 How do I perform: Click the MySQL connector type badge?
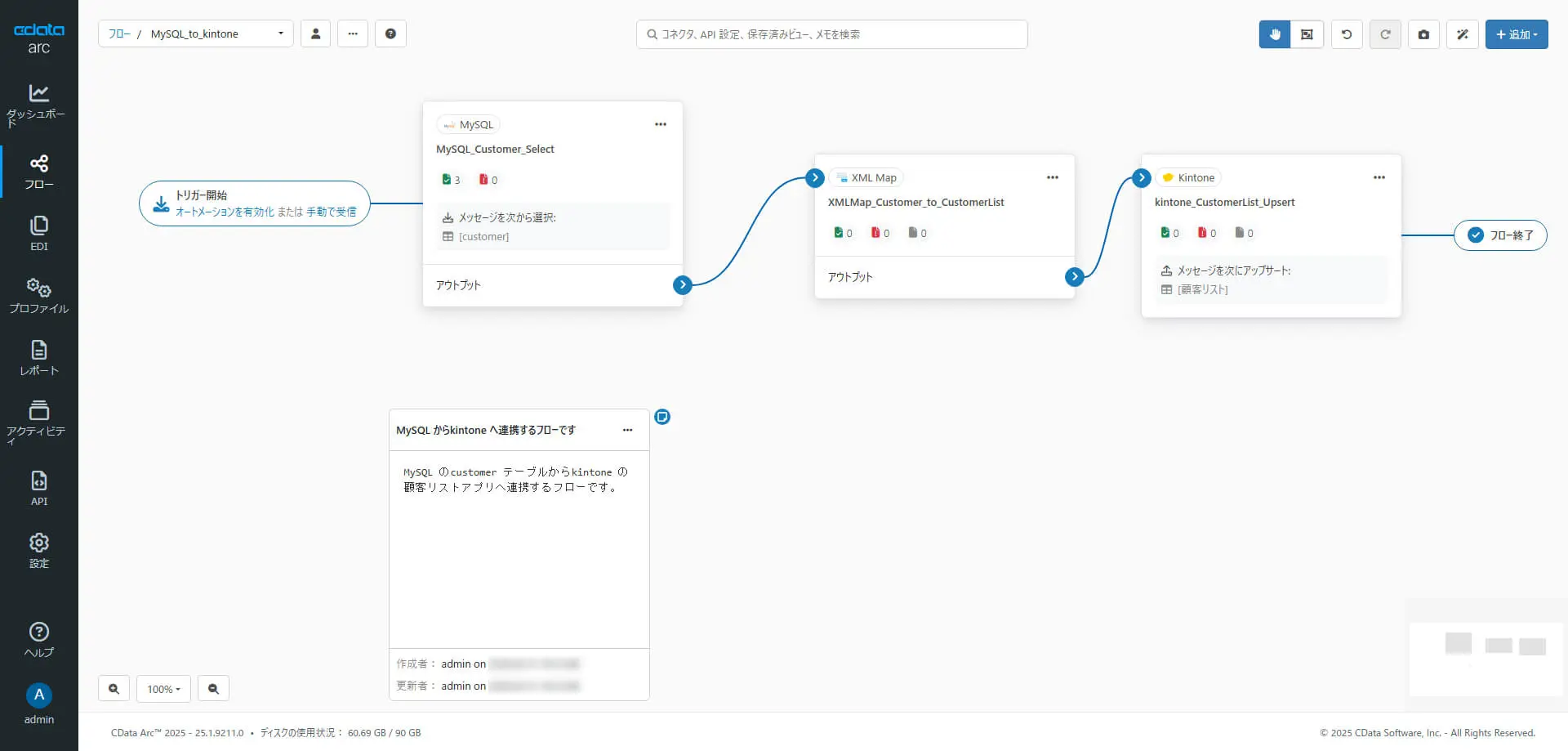[468, 125]
